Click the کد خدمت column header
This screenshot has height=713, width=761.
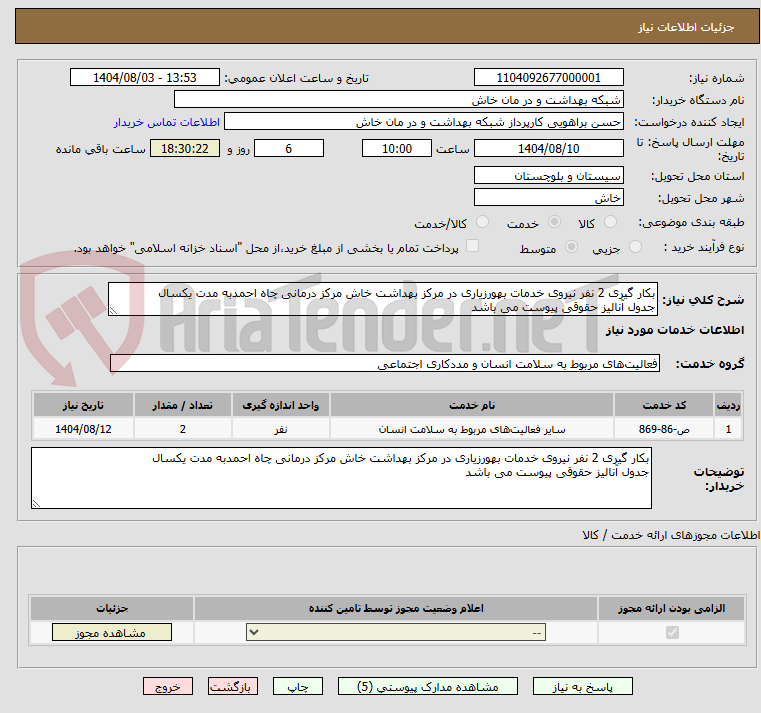click(x=663, y=405)
